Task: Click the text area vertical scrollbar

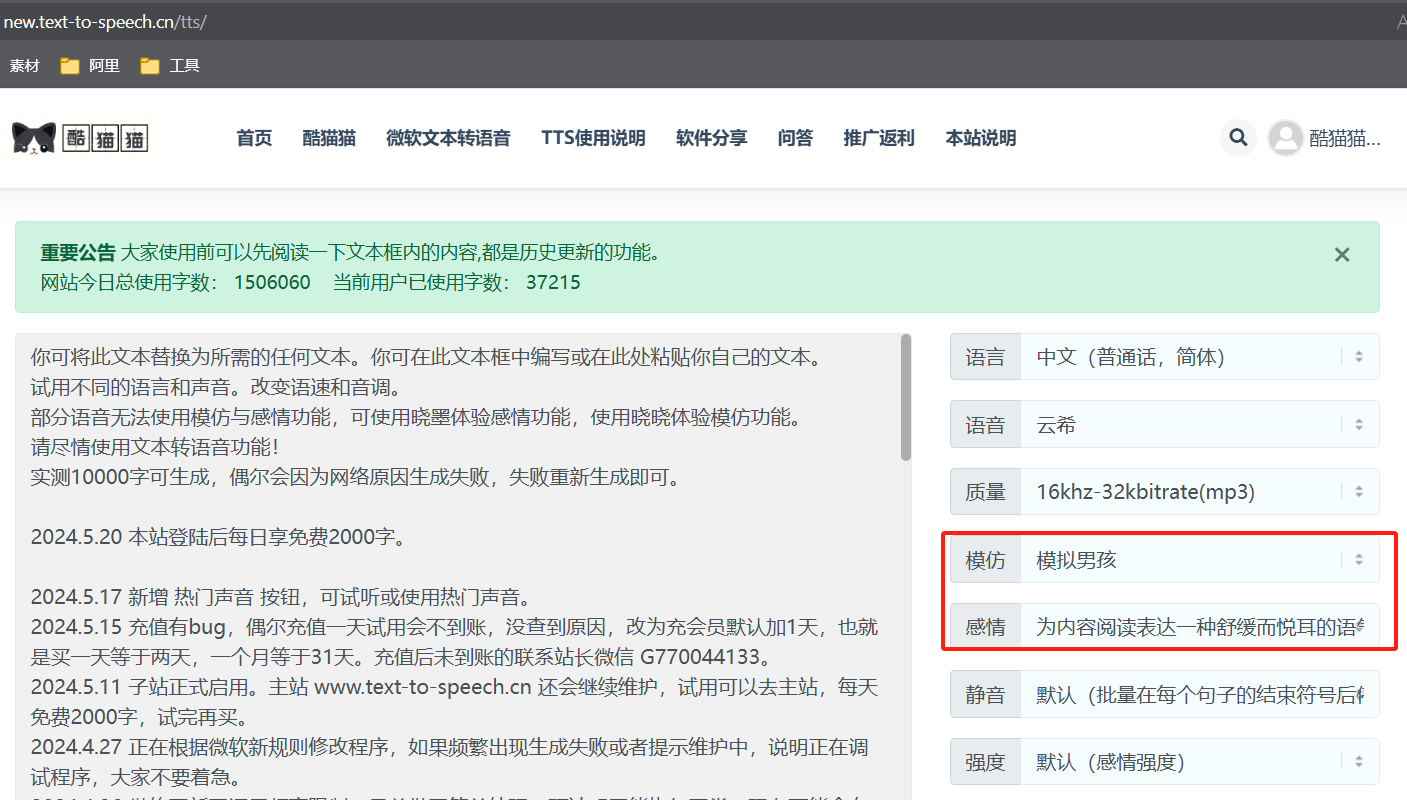Action: pyautogui.click(x=906, y=400)
